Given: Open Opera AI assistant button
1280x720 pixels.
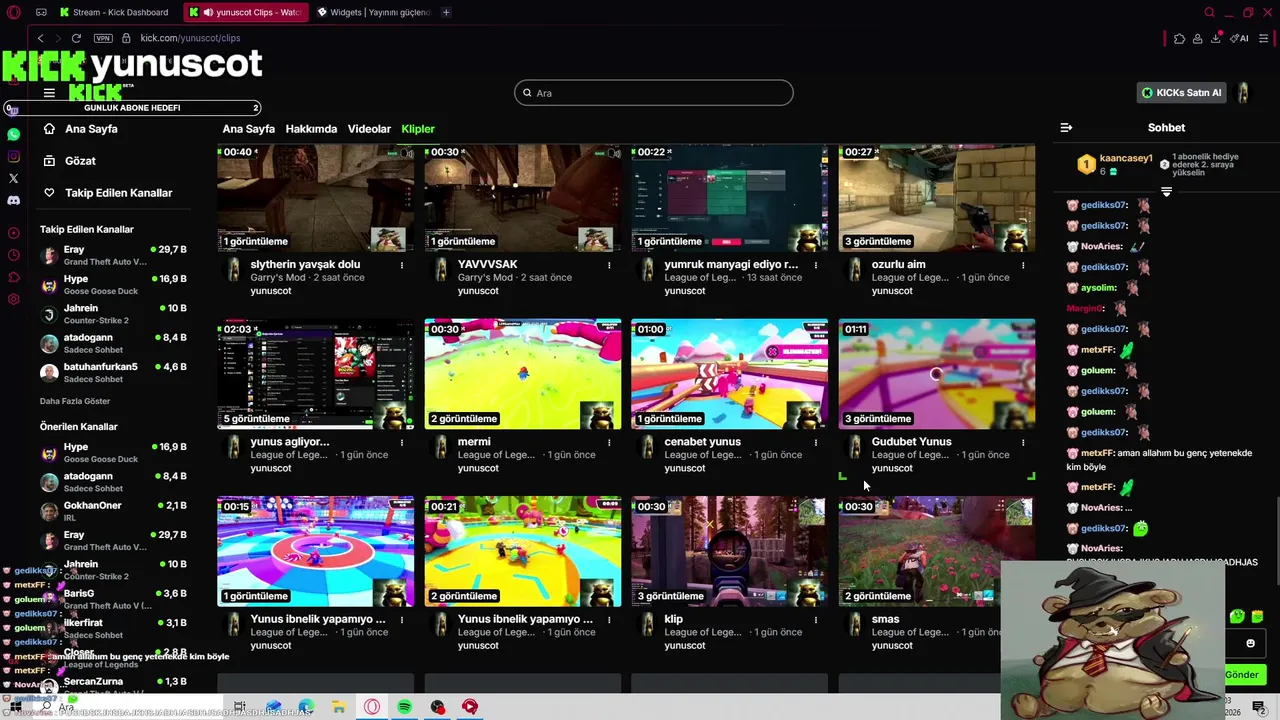Looking at the screenshot, I should [1240, 38].
